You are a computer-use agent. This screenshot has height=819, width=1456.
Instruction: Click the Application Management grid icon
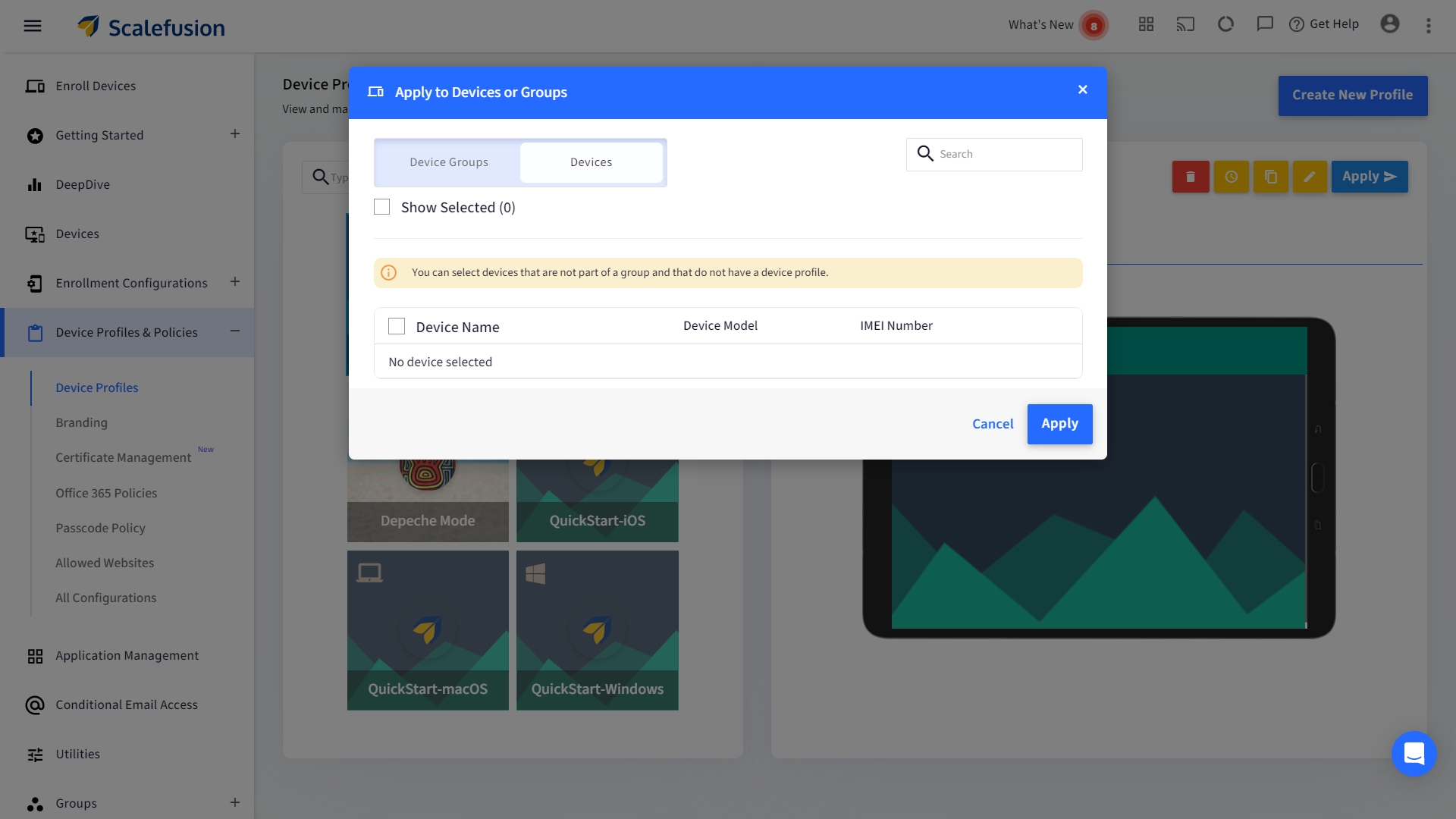pyautogui.click(x=35, y=657)
